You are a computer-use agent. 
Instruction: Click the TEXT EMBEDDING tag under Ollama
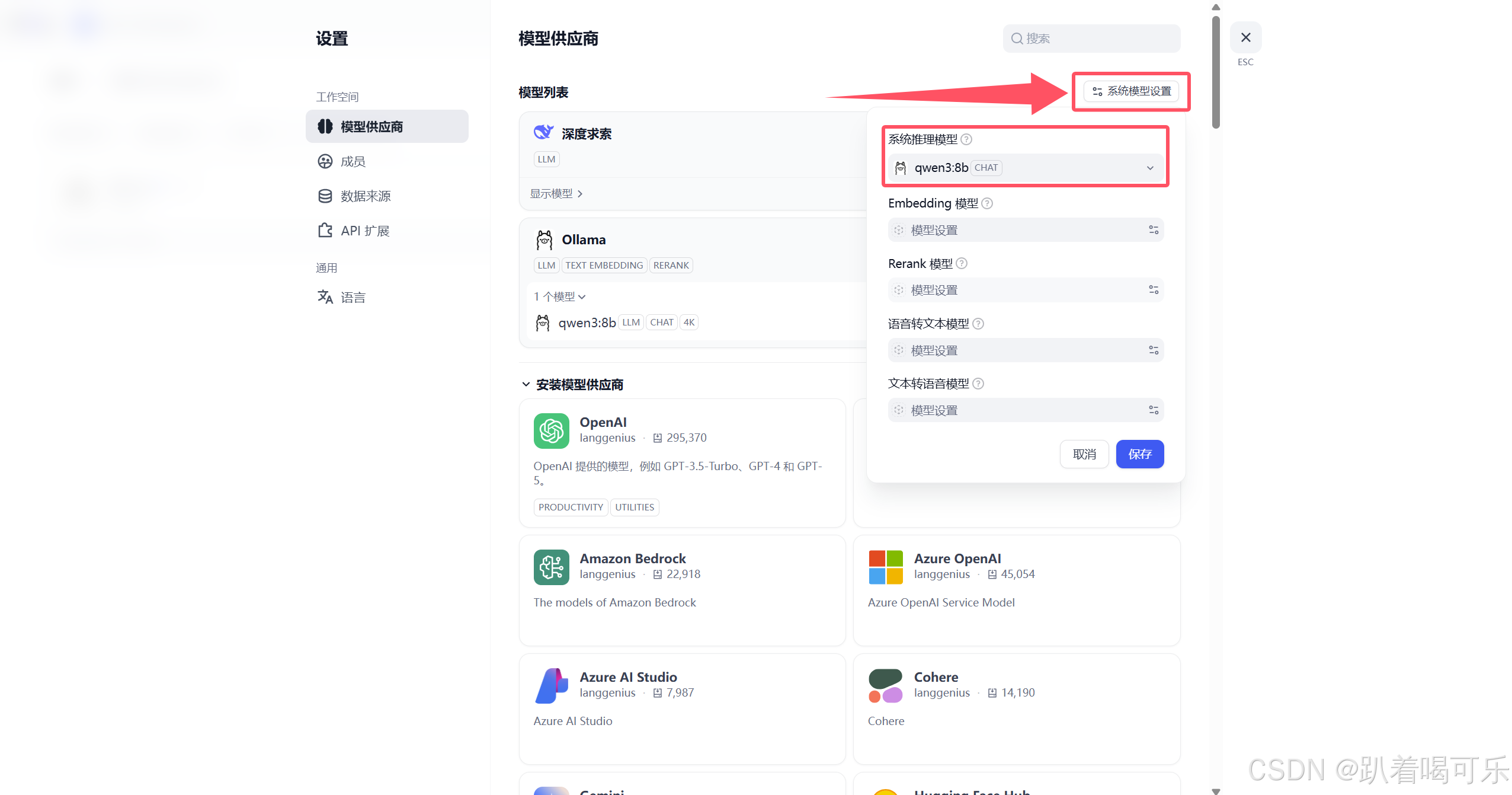(x=604, y=266)
